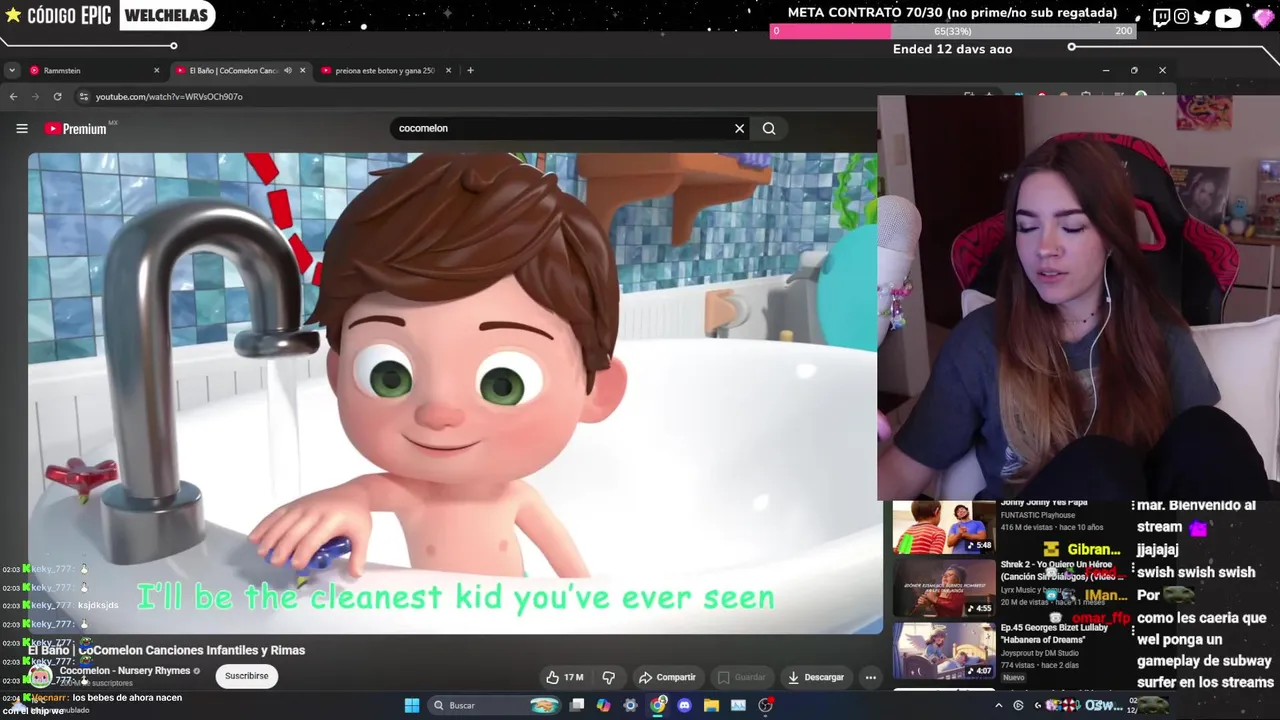The height and width of the screenshot is (720, 1280).
Task: Open the Shrek 2 video thumbnail
Action: [944, 588]
